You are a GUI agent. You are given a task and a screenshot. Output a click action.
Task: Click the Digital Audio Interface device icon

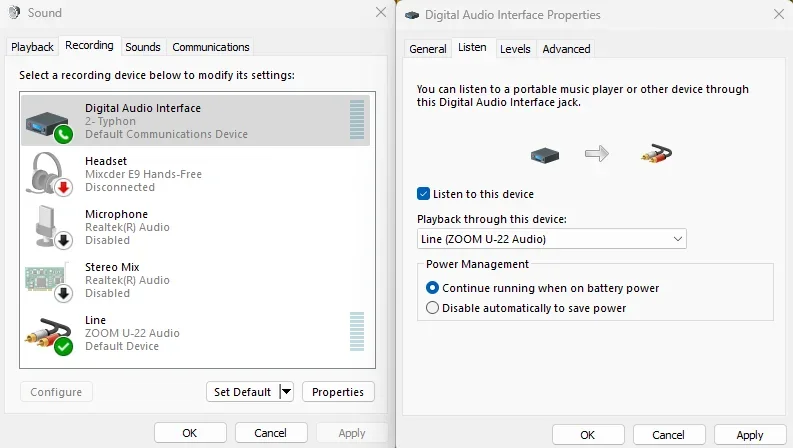pos(48,121)
